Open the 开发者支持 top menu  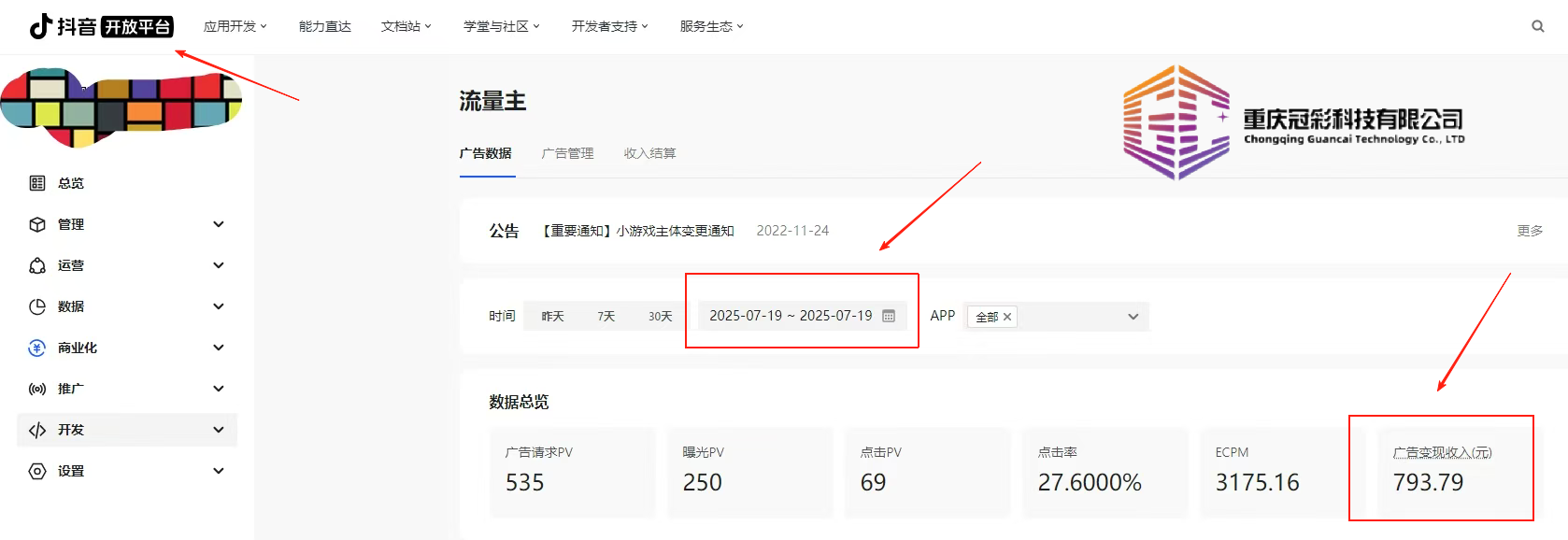(x=610, y=26)
